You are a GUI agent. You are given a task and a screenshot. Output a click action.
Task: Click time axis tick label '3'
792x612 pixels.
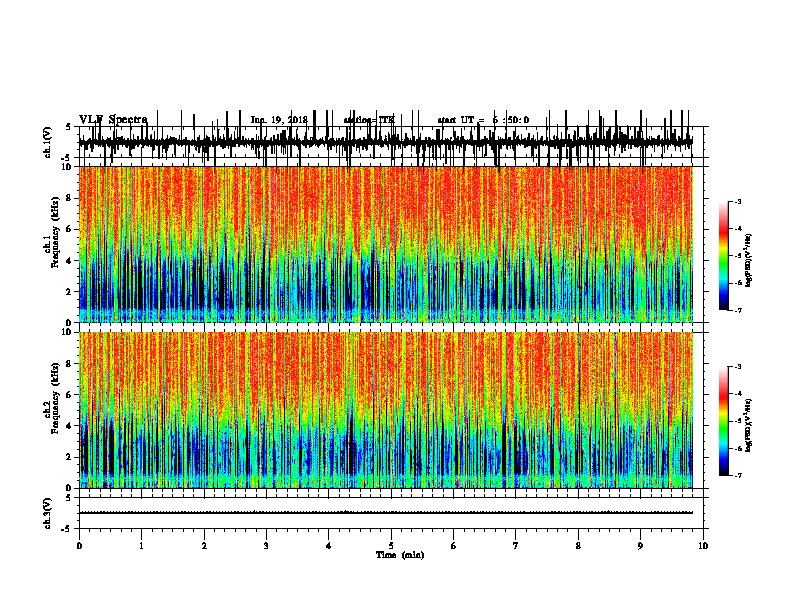coord(266,546)
